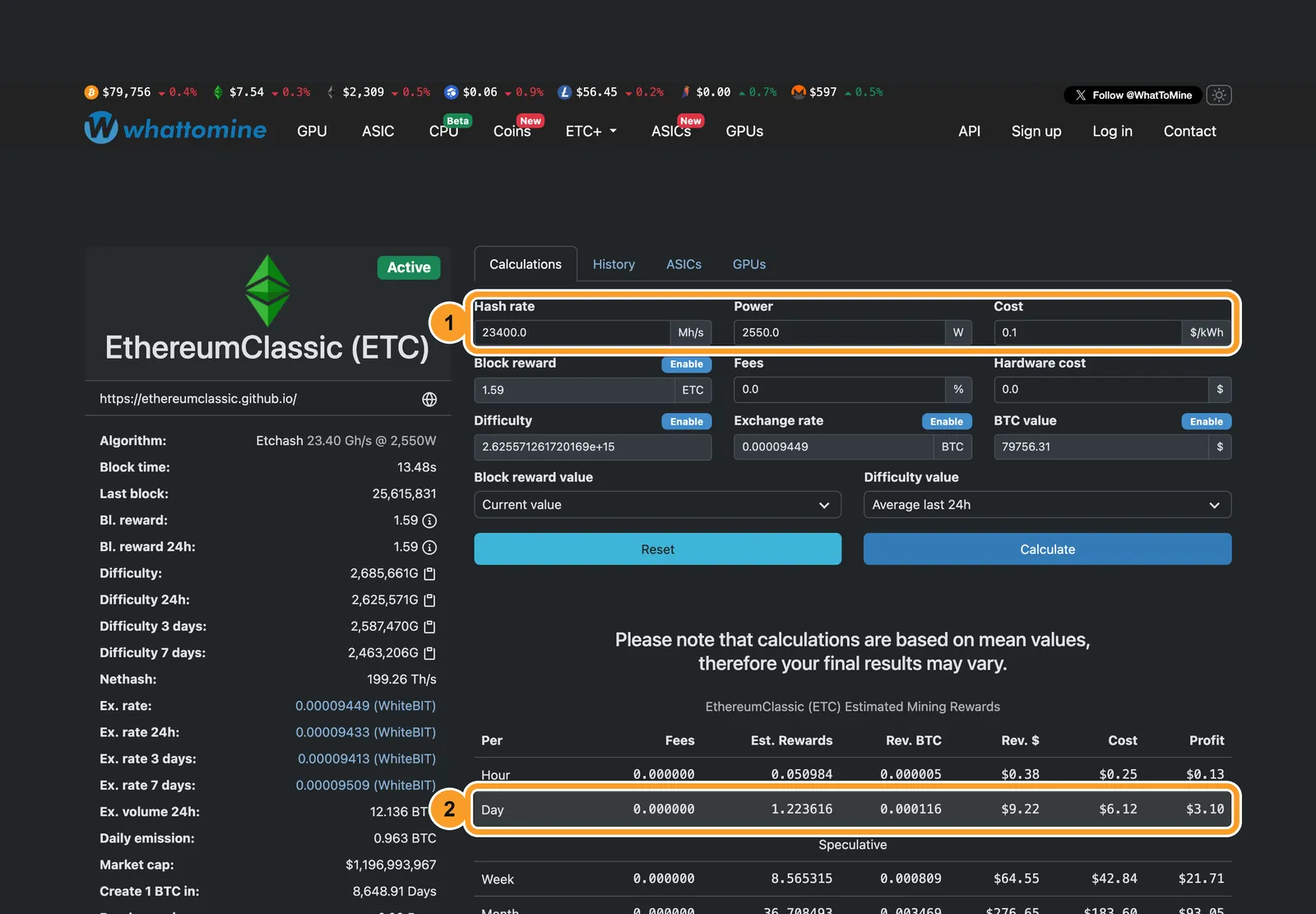Screen dimensions: 1316x914
Task: Open Block reward value dropdown
Action: 657,504
